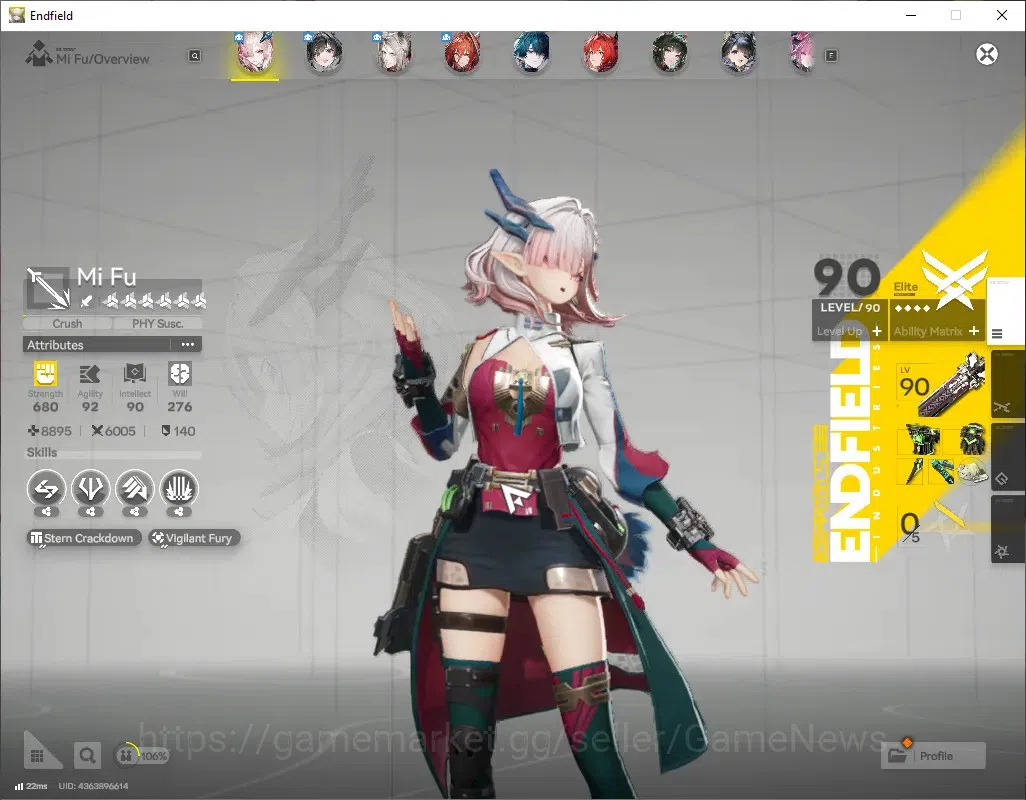Click the Q previous-operator key icon
Image resolution: width=1026 pixels, height=800 pixels.
pos(195,56)
